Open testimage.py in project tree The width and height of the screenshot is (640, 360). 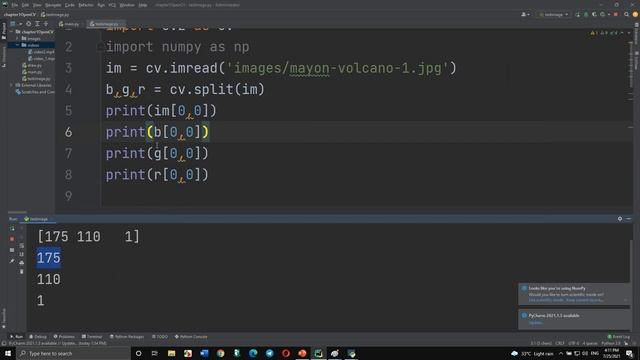[x=36, y=79]
